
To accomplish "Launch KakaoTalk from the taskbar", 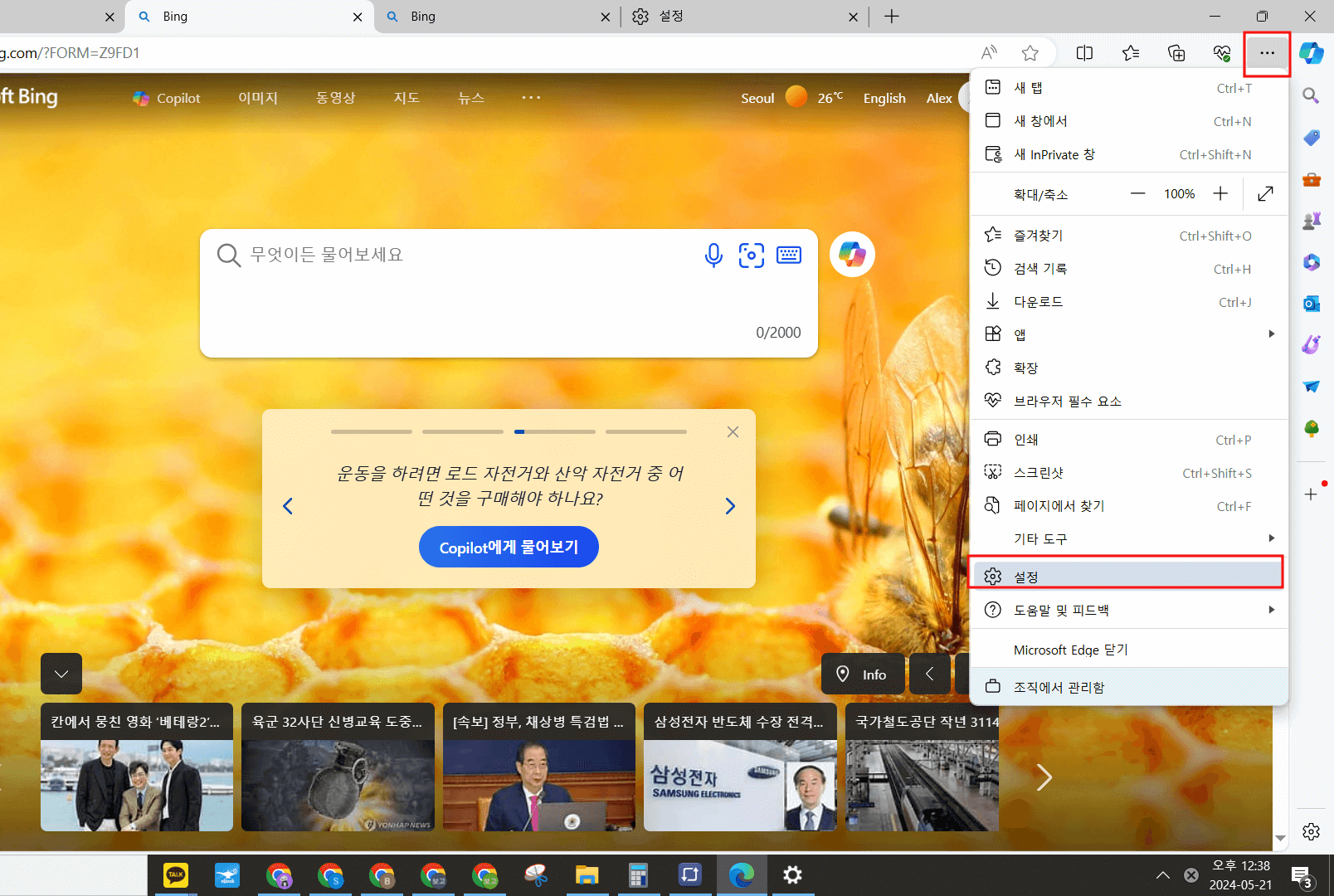I will tap(176, 874).
